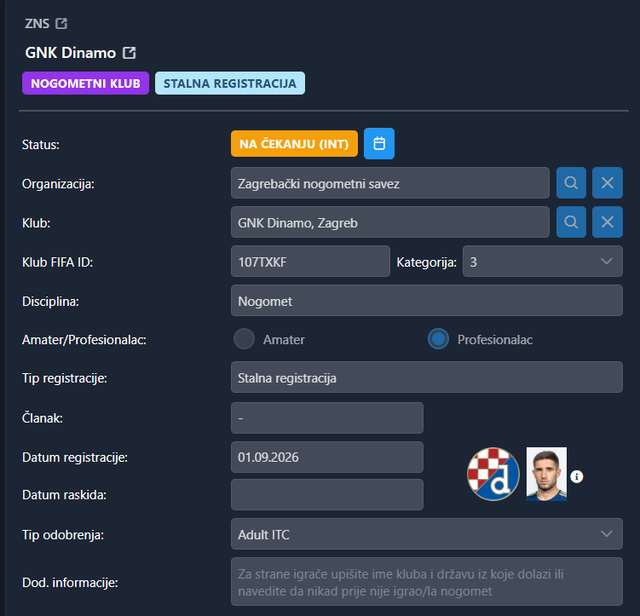This screenshot has width=640, height=616.
Task: Click the player photo thumbnail
Action: (x=547, y=474)
